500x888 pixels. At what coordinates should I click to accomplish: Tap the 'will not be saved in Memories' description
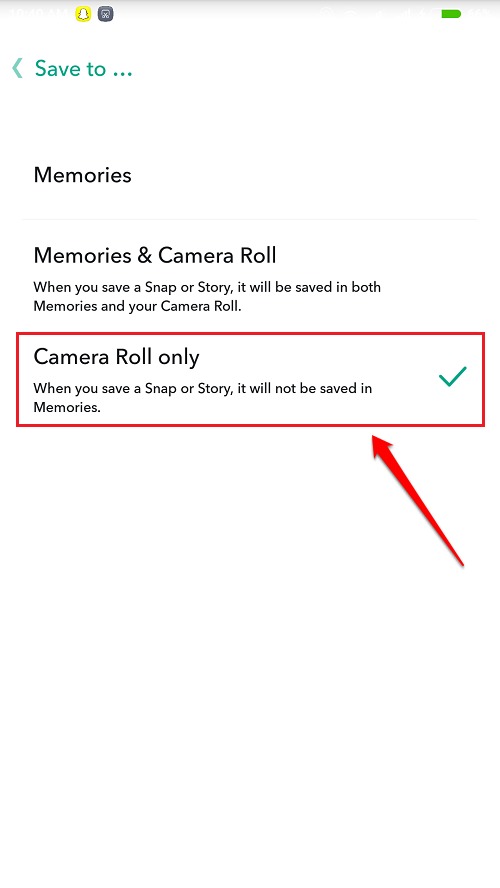click(x=202, y=398)
